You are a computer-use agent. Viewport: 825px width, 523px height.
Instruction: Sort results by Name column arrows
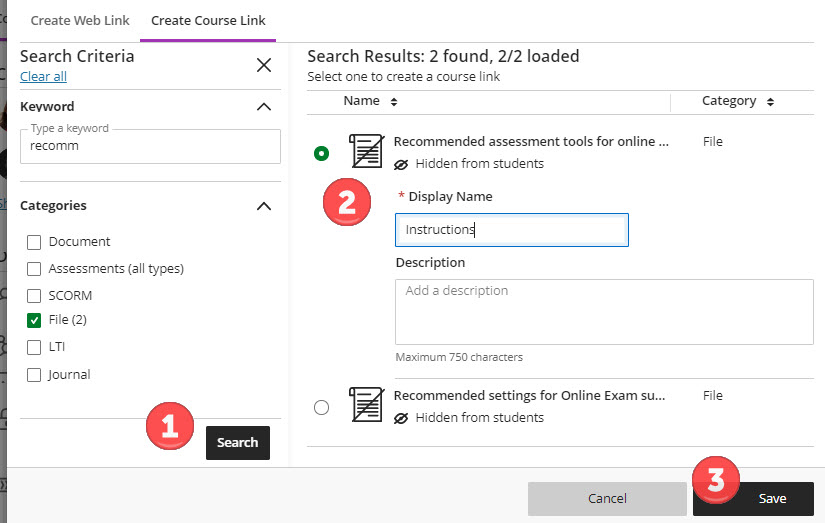coord(394,102)
